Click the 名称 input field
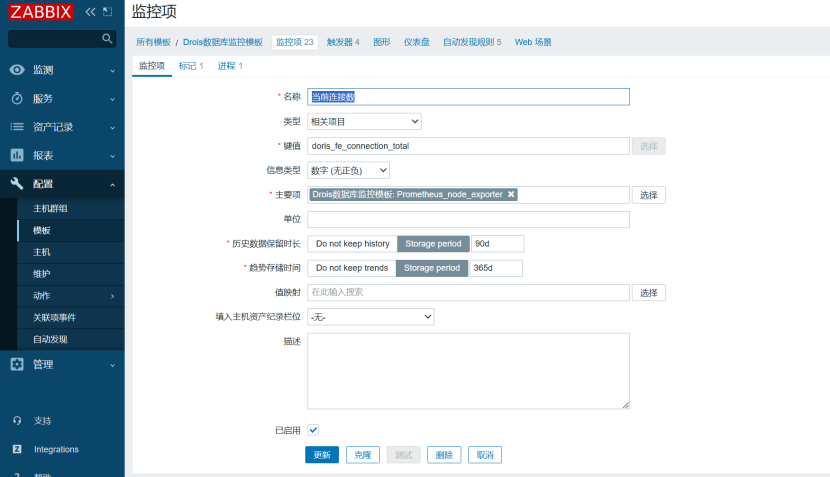Image resolution: width=830 pixels, height=477 pixels. point(468,97)
